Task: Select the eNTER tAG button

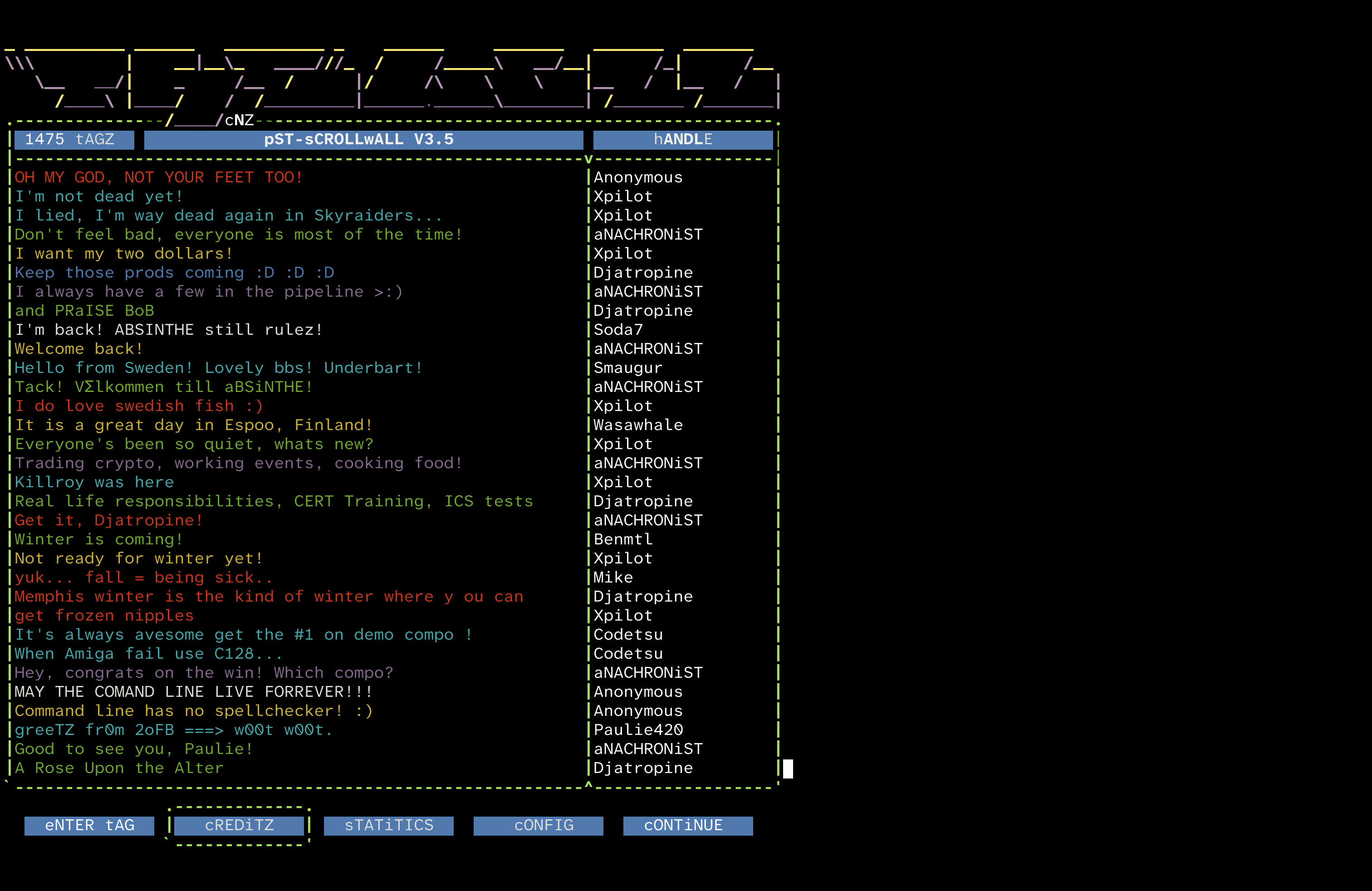Action: point(89,825)
